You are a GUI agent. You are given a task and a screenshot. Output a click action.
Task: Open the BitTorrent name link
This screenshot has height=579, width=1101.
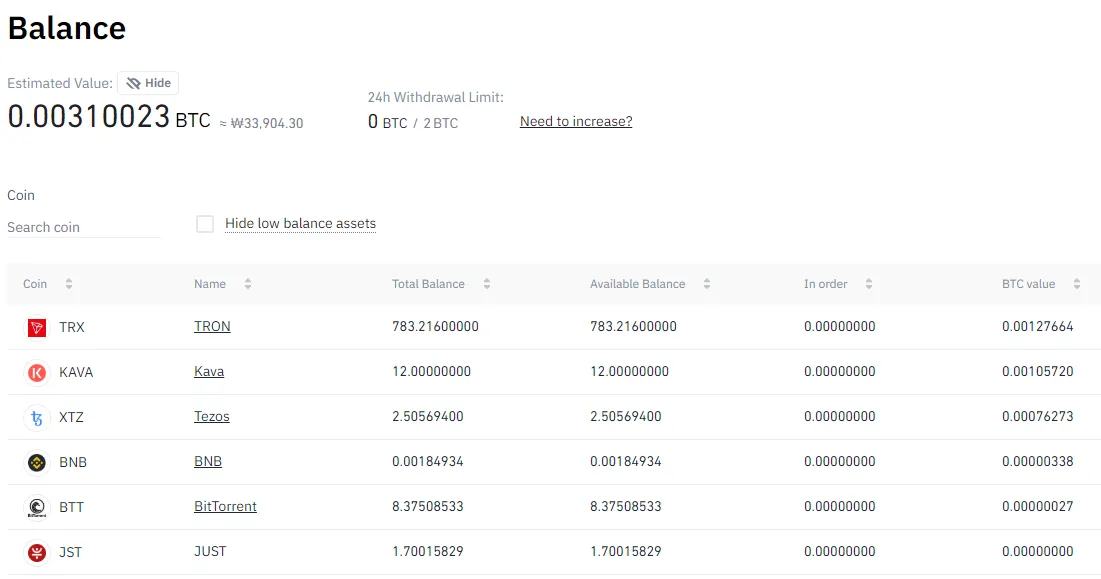(x=225, y=506)
